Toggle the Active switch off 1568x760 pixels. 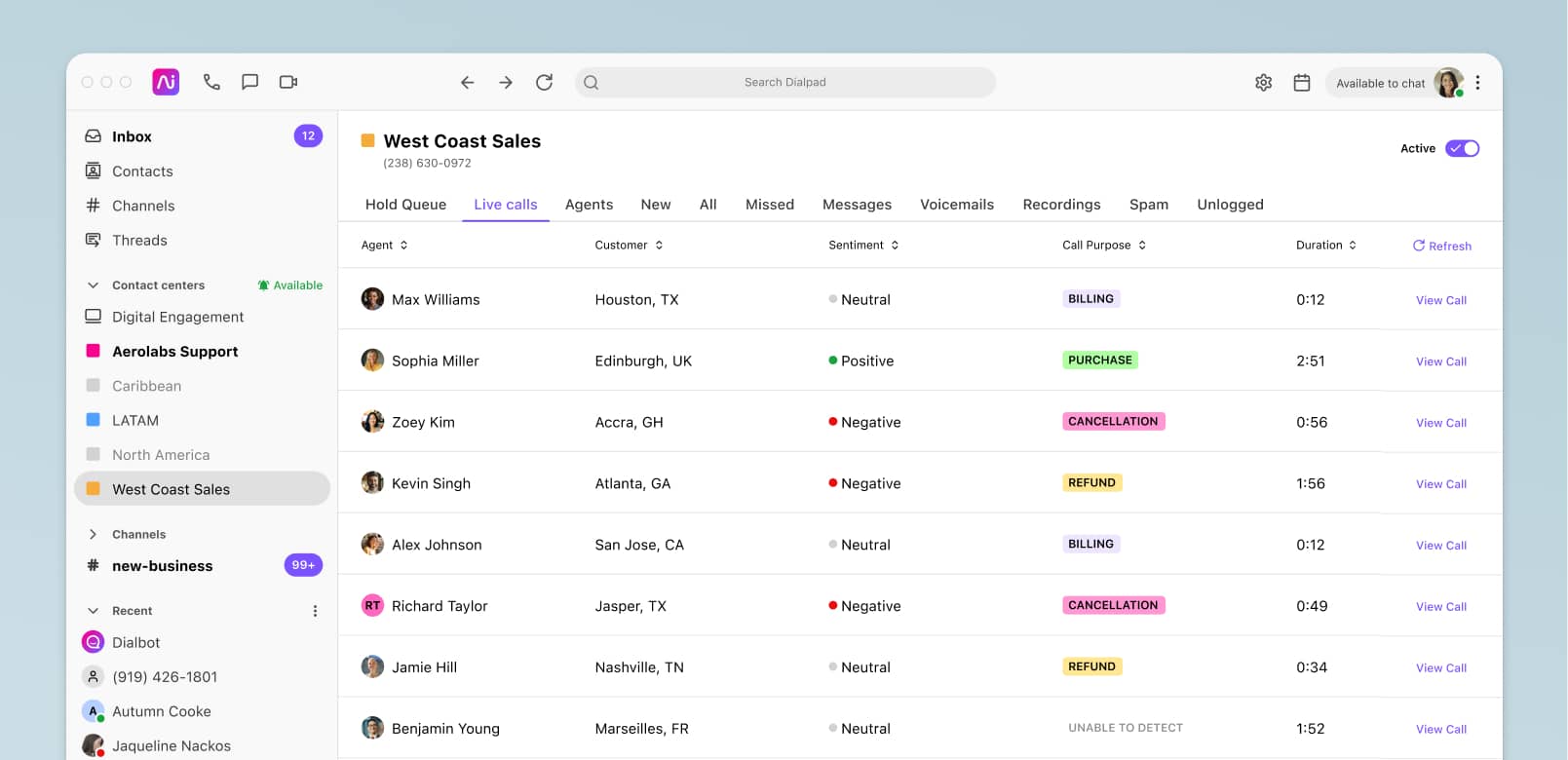(1462, 148)
